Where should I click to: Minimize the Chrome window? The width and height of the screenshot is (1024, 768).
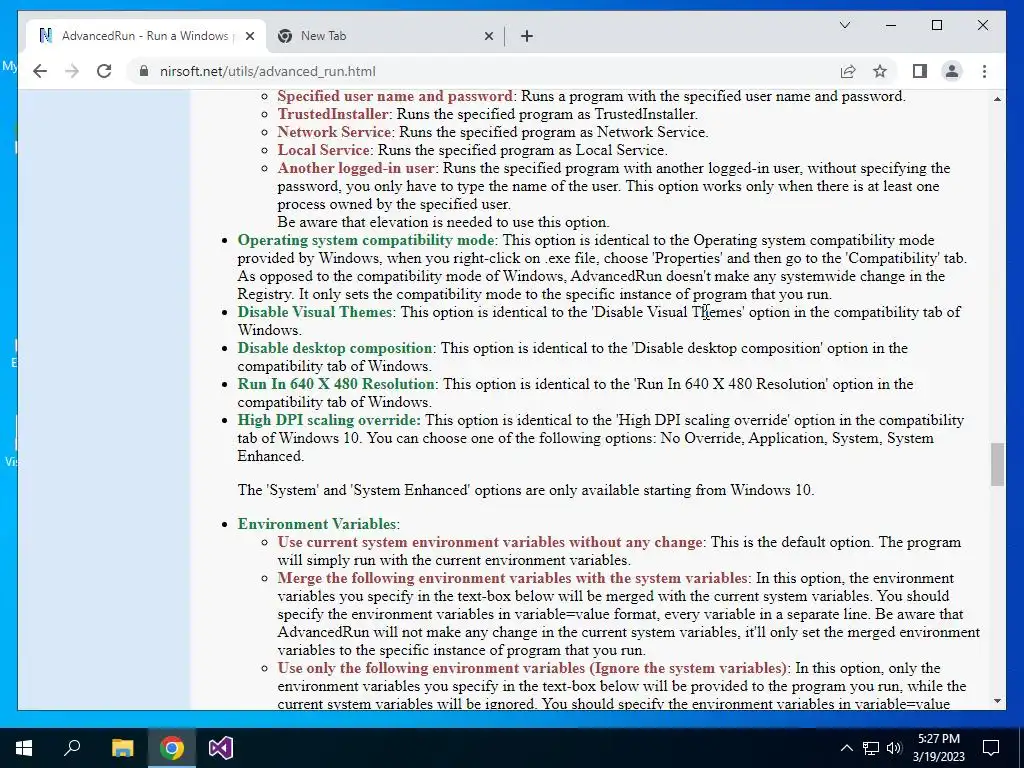point(891,25)
